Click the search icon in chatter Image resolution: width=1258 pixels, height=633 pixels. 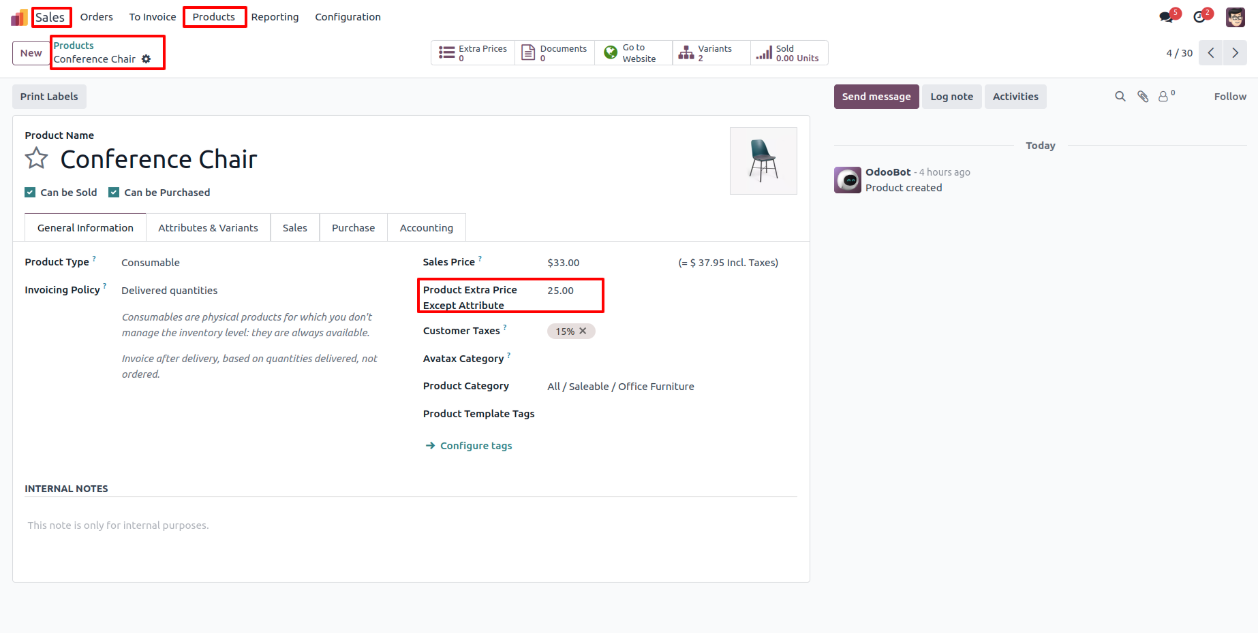coord(1120,97)
